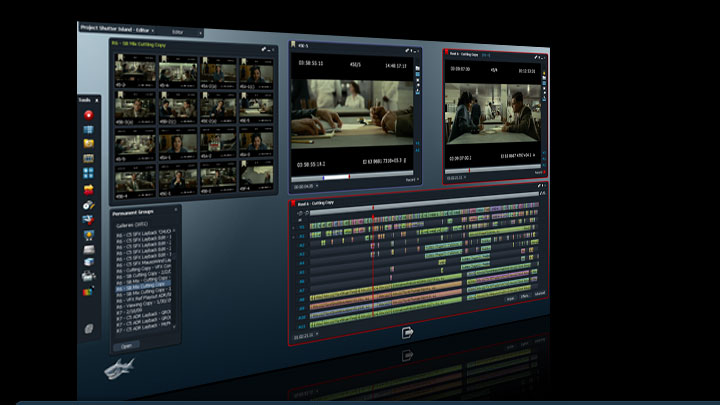
Task: Click top side icon of record viewer
Action: point(544,73)
